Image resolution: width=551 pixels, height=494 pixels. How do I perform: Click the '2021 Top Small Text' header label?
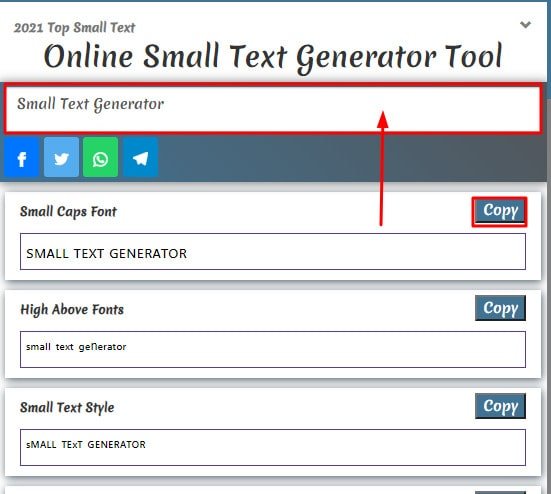[74, 28]
